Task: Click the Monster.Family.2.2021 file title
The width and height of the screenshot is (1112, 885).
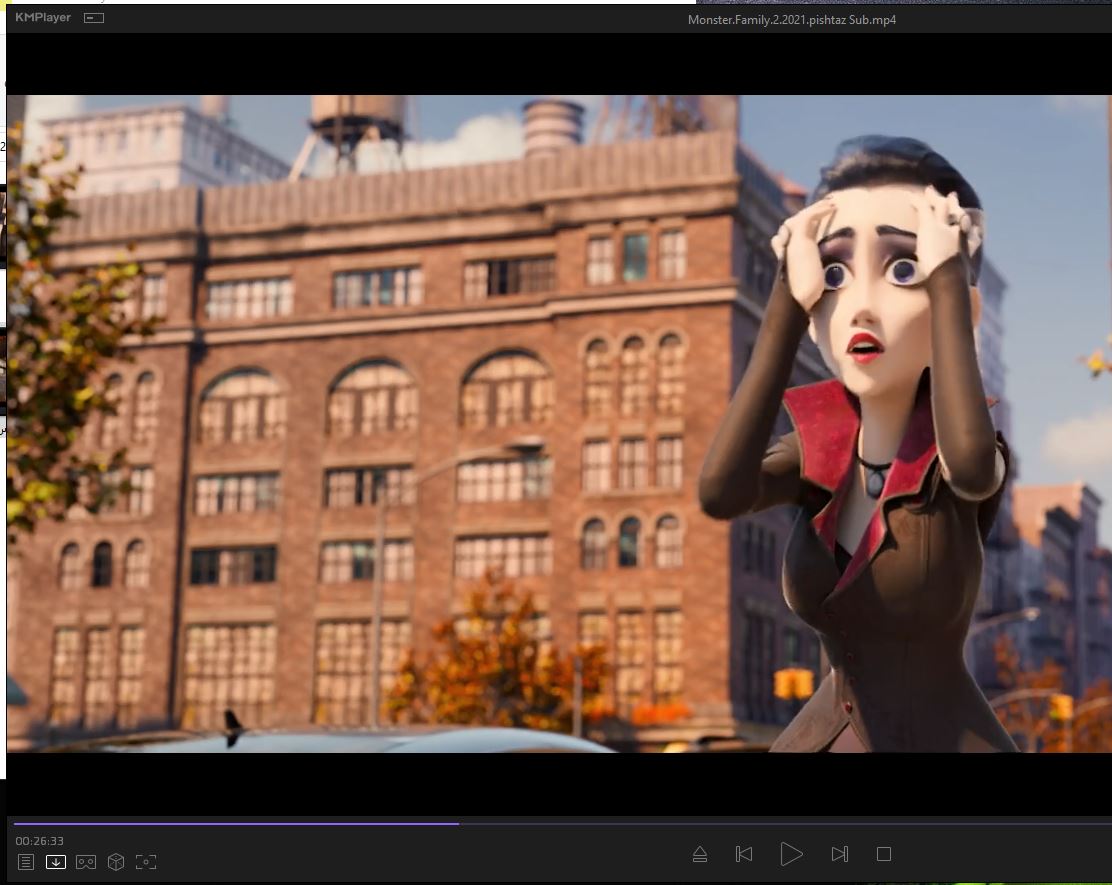Action: (791, 19)
